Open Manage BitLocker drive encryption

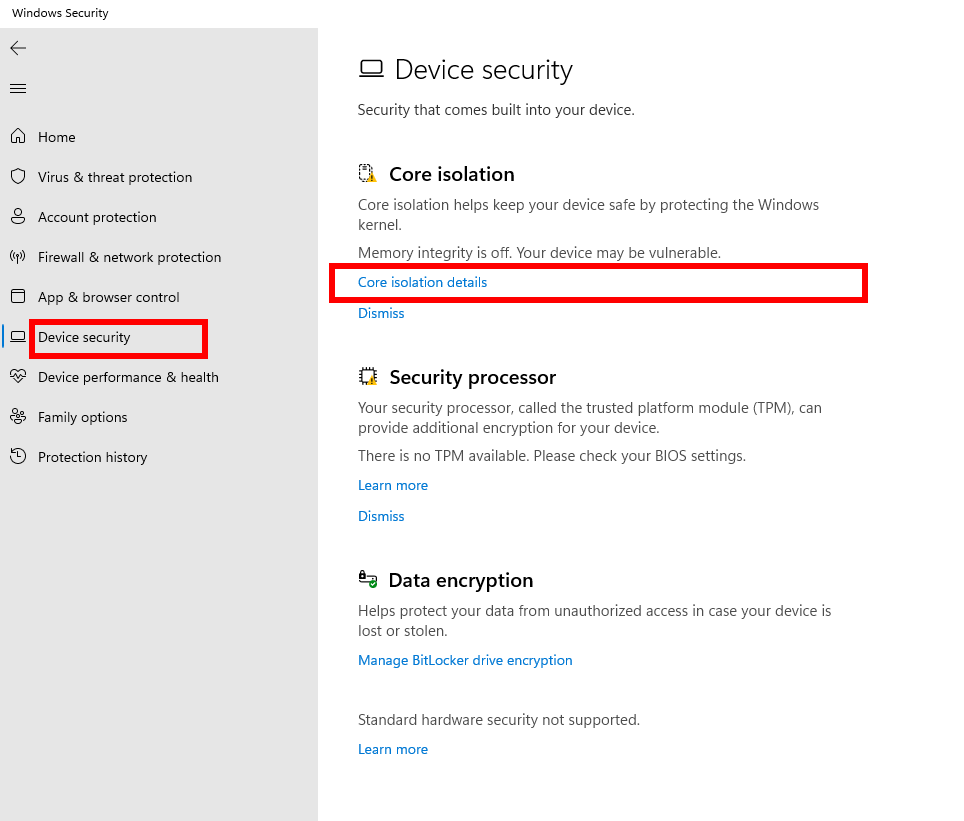465,661
